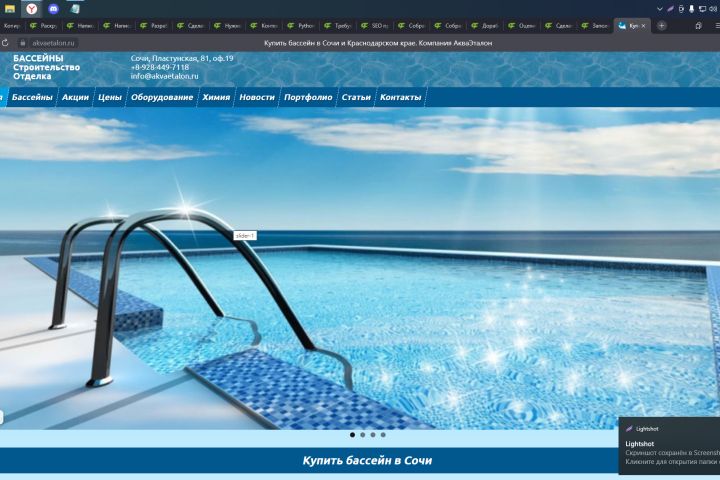Screen dimensions: 720x480
Task: Click the Yandex Browser taskbar icon
Action: (x=31, y=8)
